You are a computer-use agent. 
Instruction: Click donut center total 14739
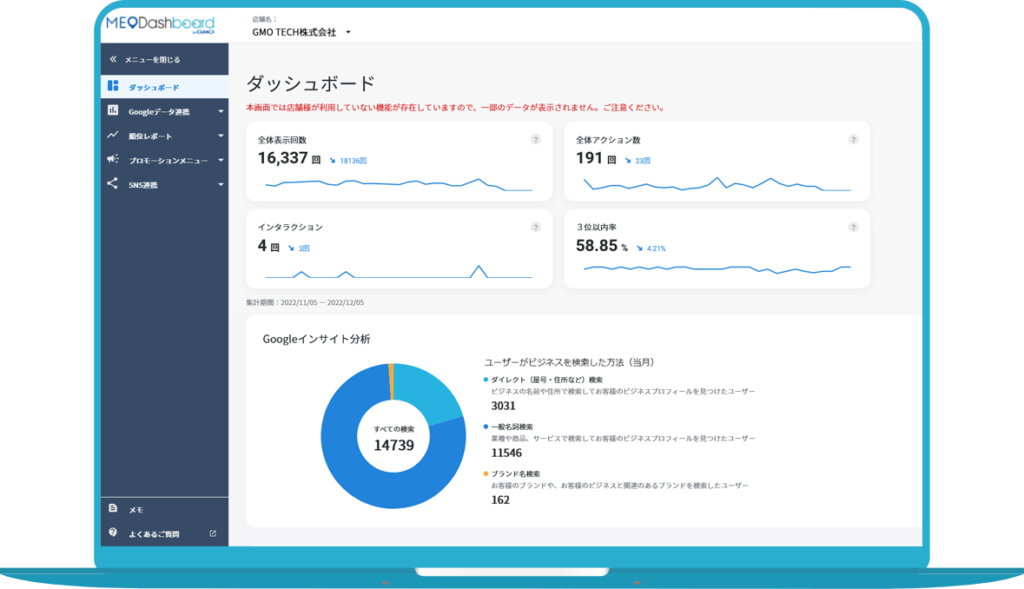pyautogui.click(x=394, y=445)
